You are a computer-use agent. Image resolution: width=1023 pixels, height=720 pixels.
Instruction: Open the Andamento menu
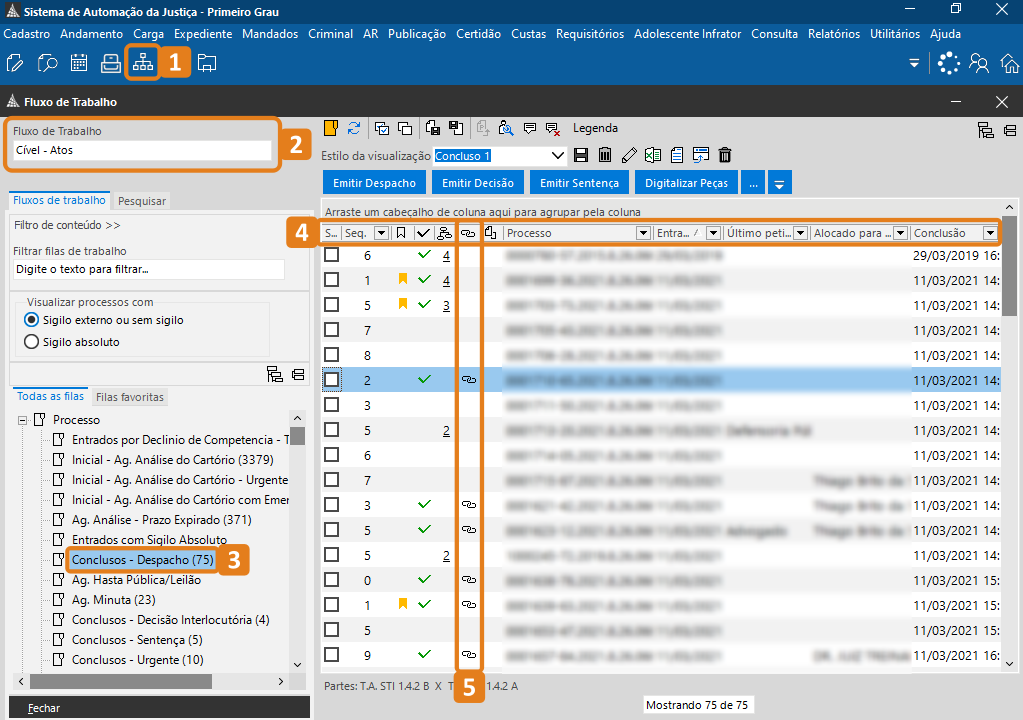91,34
